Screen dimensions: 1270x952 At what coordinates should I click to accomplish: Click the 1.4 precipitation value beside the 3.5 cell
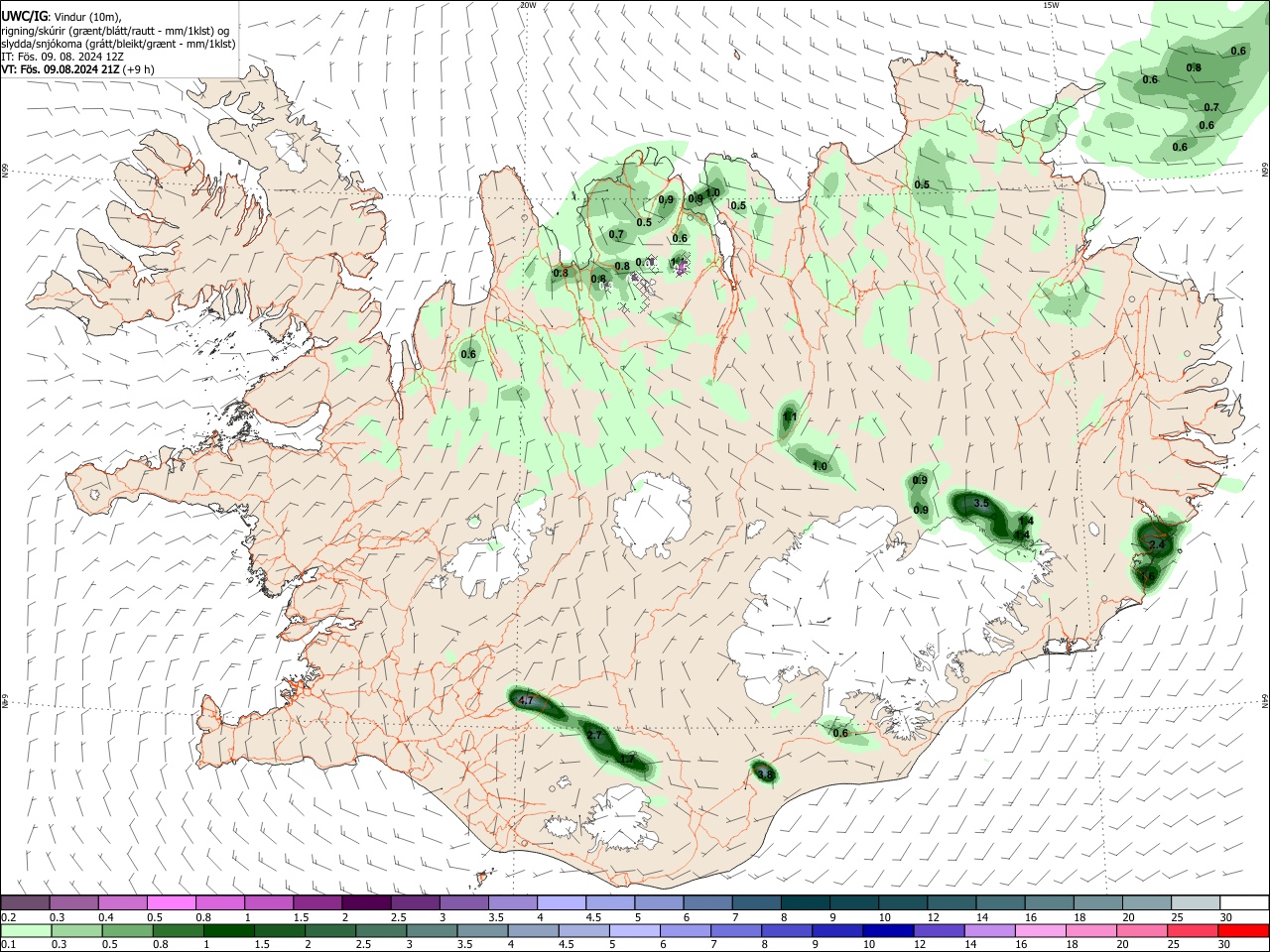pyautogui.click(x=1026, y=522)
